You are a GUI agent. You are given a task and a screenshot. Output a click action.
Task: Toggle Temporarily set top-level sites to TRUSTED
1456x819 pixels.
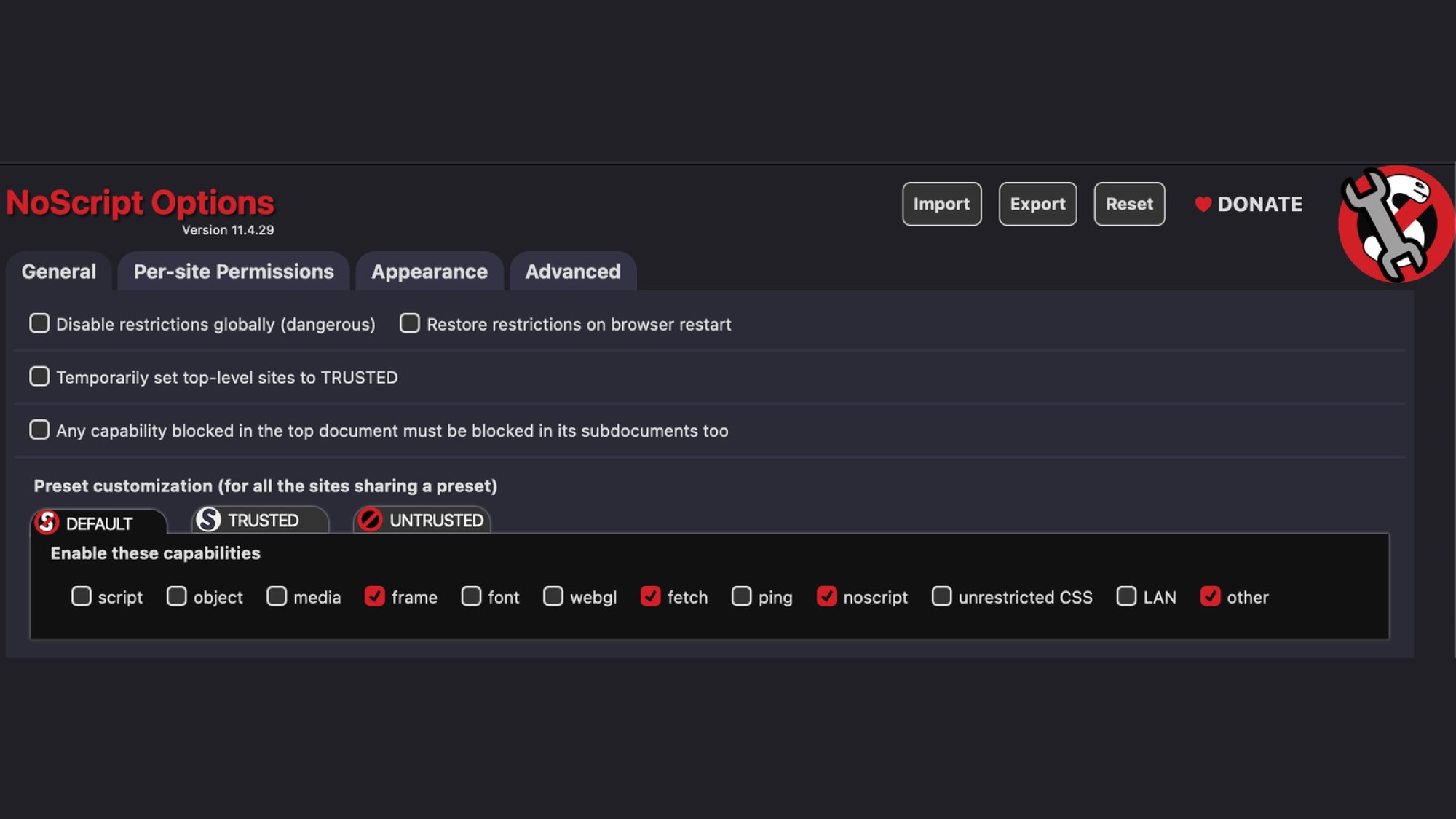(x=39, y=376)
